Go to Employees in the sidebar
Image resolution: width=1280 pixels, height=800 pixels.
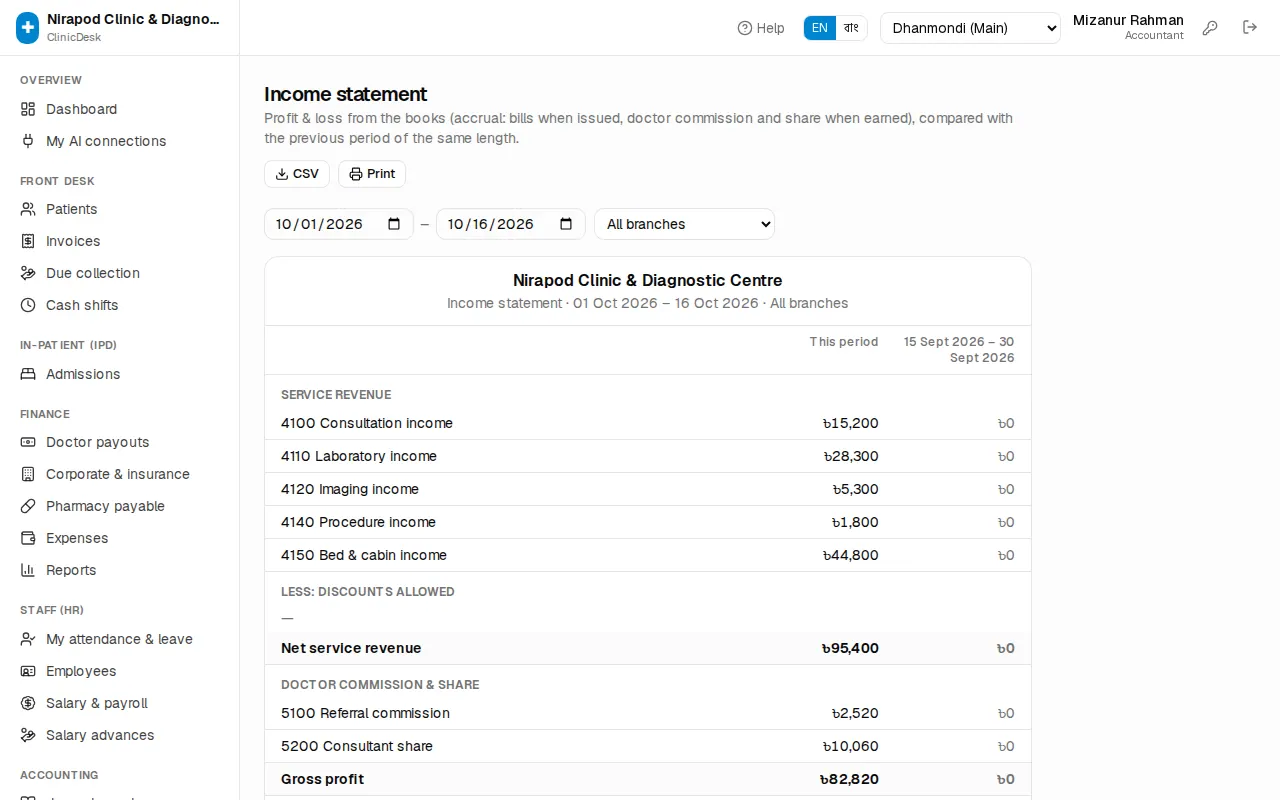point(120,671)
